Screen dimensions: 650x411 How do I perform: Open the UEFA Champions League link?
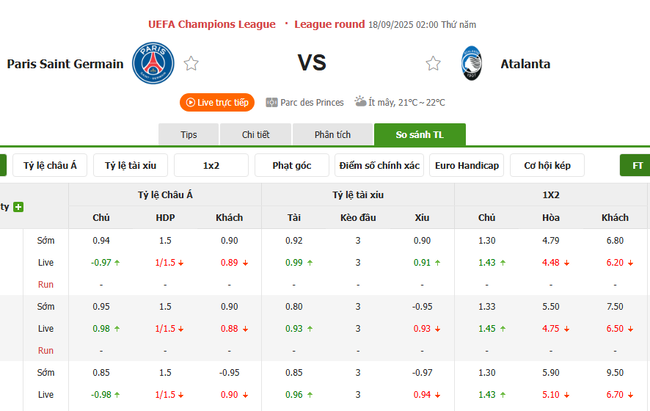tap(210, 23)
